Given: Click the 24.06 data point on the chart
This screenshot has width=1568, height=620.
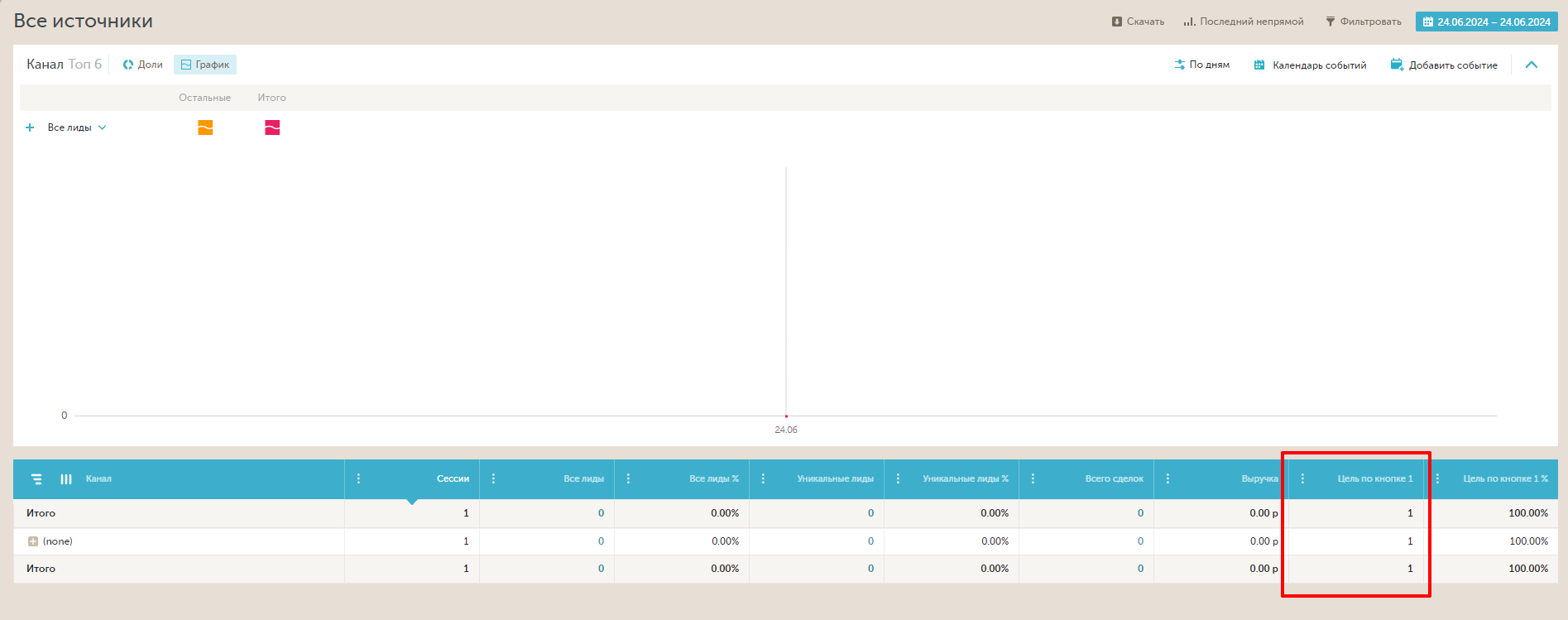Looking at the screenshot, I should coord(786,416).
